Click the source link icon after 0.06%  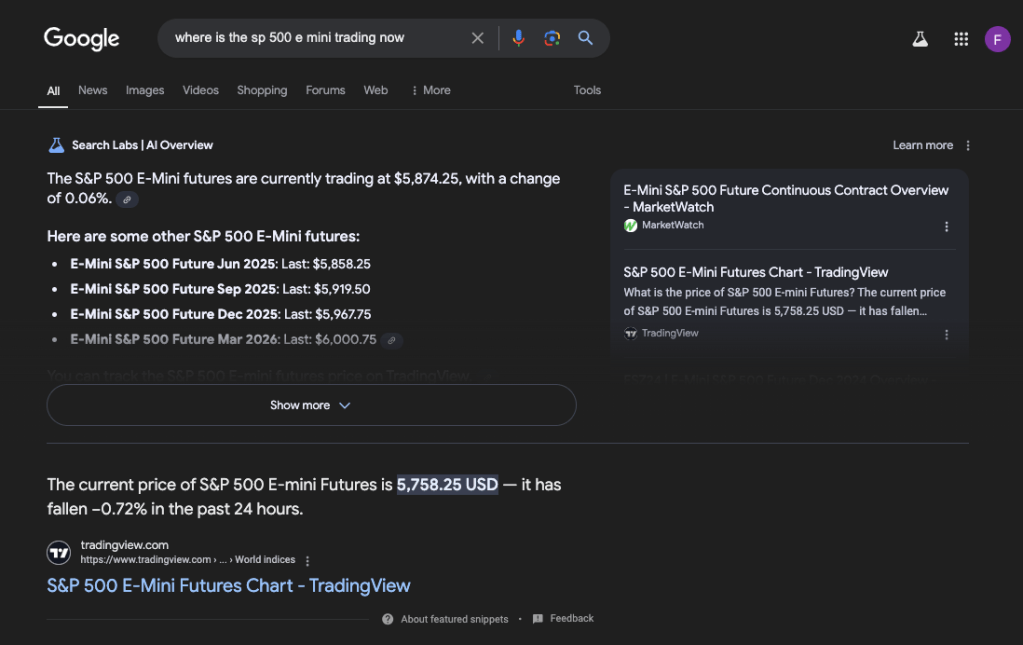click(x=127, y=199)
